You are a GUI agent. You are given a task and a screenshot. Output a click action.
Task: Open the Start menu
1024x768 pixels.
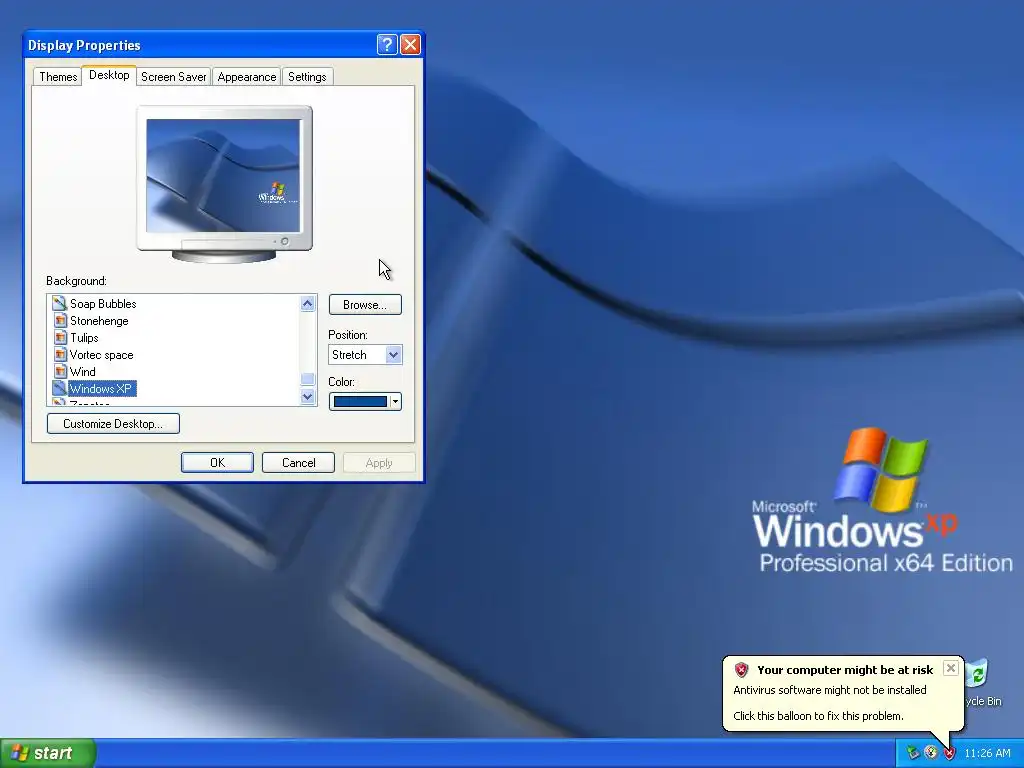click(x=48, y=753)
